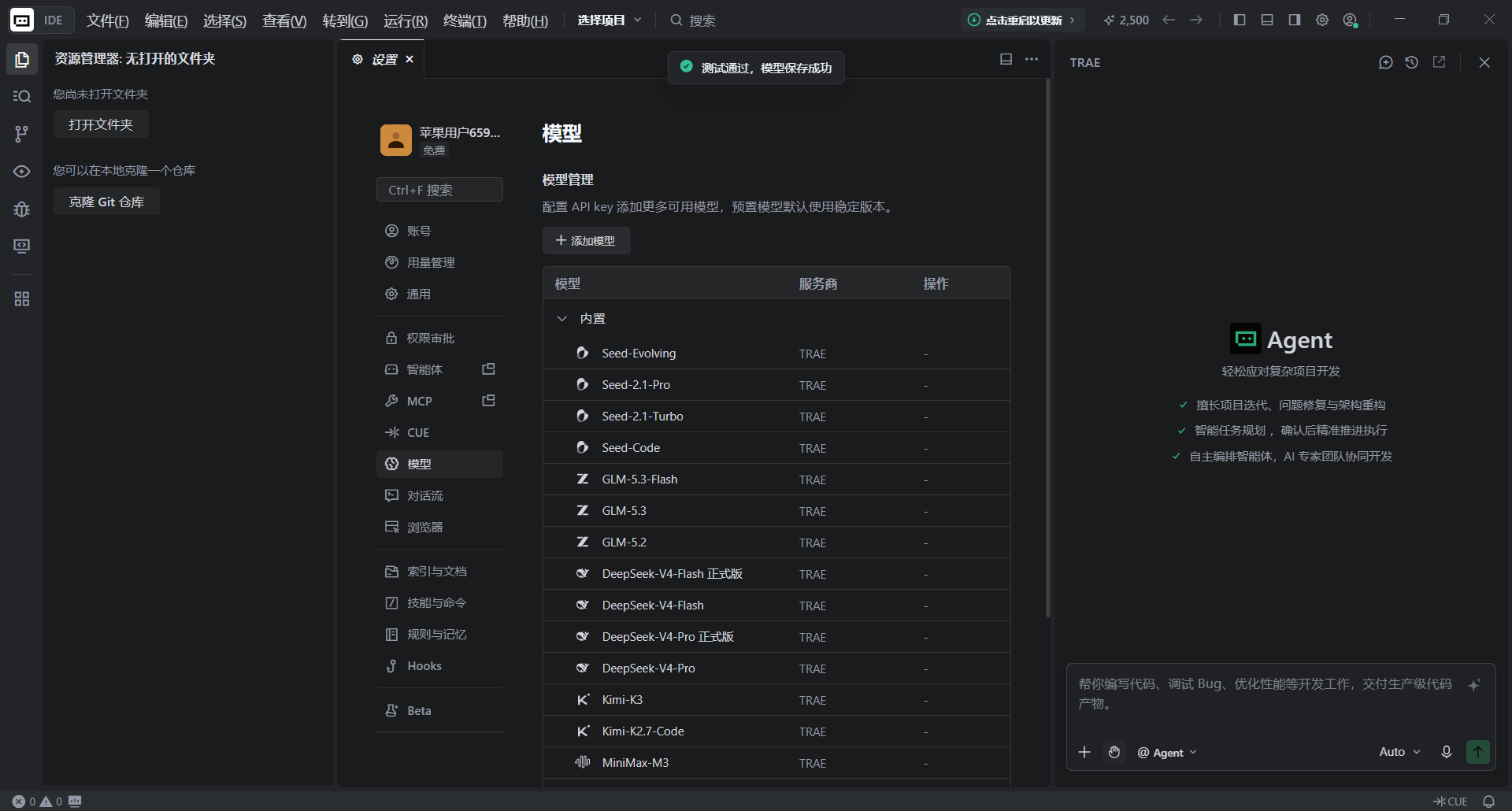This screenshot has width=1512, height=811.
Task: Open the Run and Debug bug icon
Action: click(x=22, y=209)
